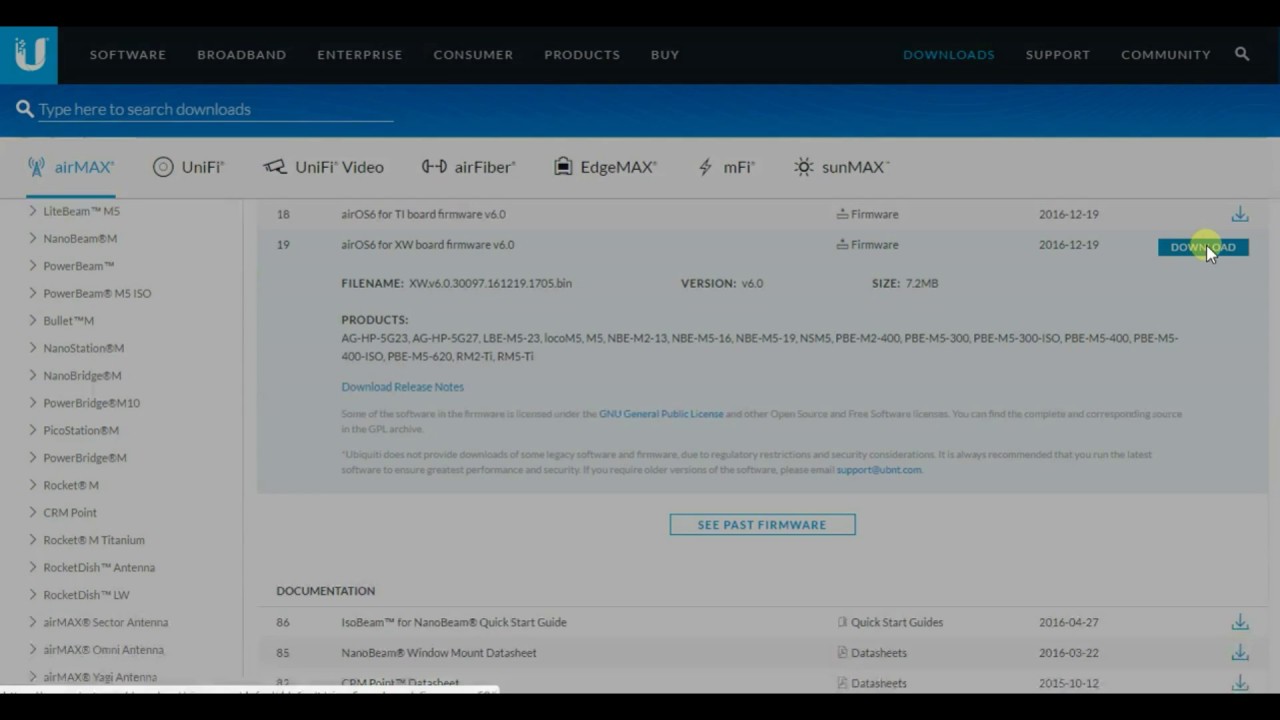The width and height of the screenshot is (1280, 720).
Task: Download IsoBeam for NanoBeam Quick Start Guide
Action: point(1240,622)
